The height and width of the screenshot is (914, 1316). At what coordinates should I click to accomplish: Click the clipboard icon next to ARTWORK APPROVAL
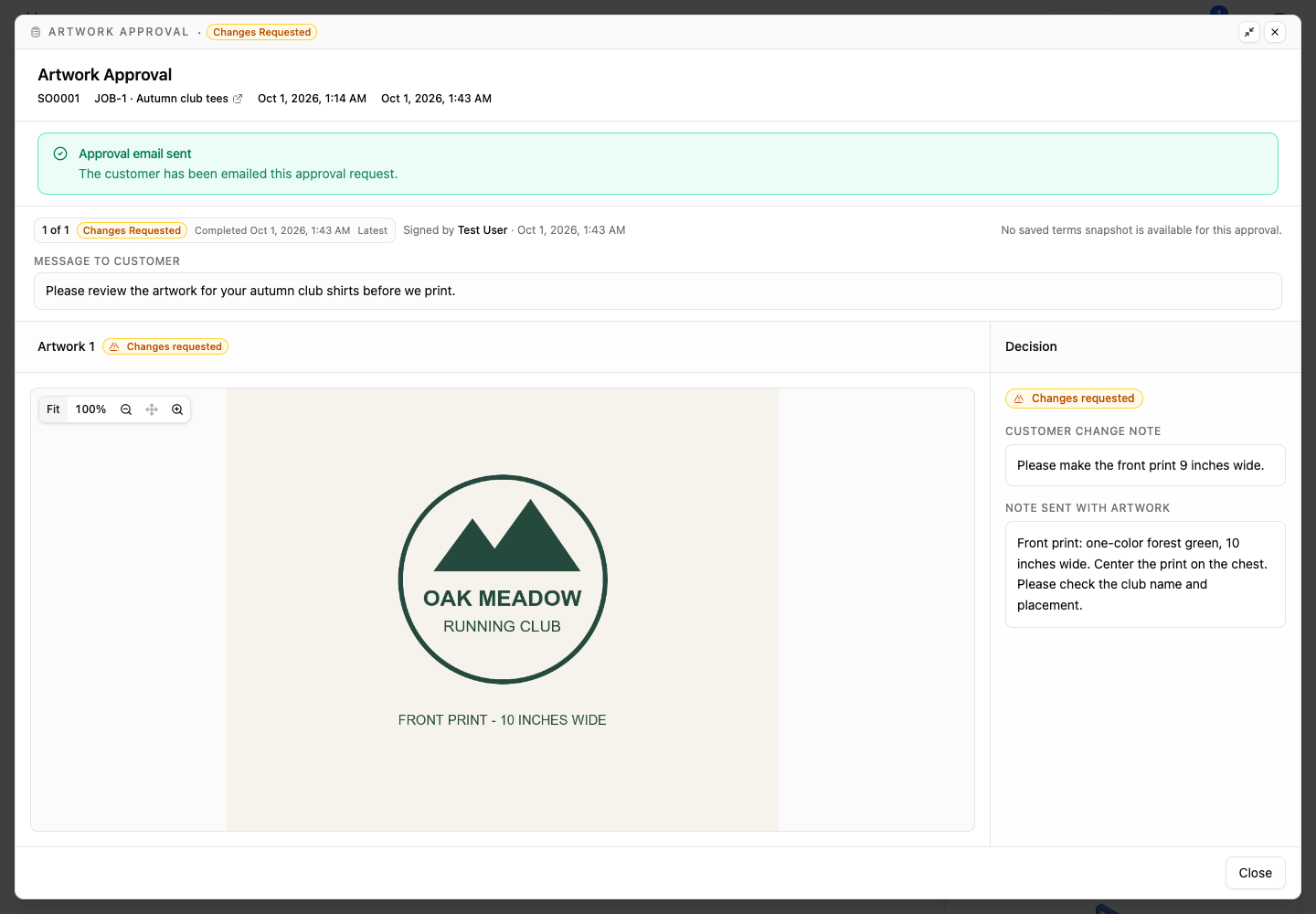(x=36, y=32)
